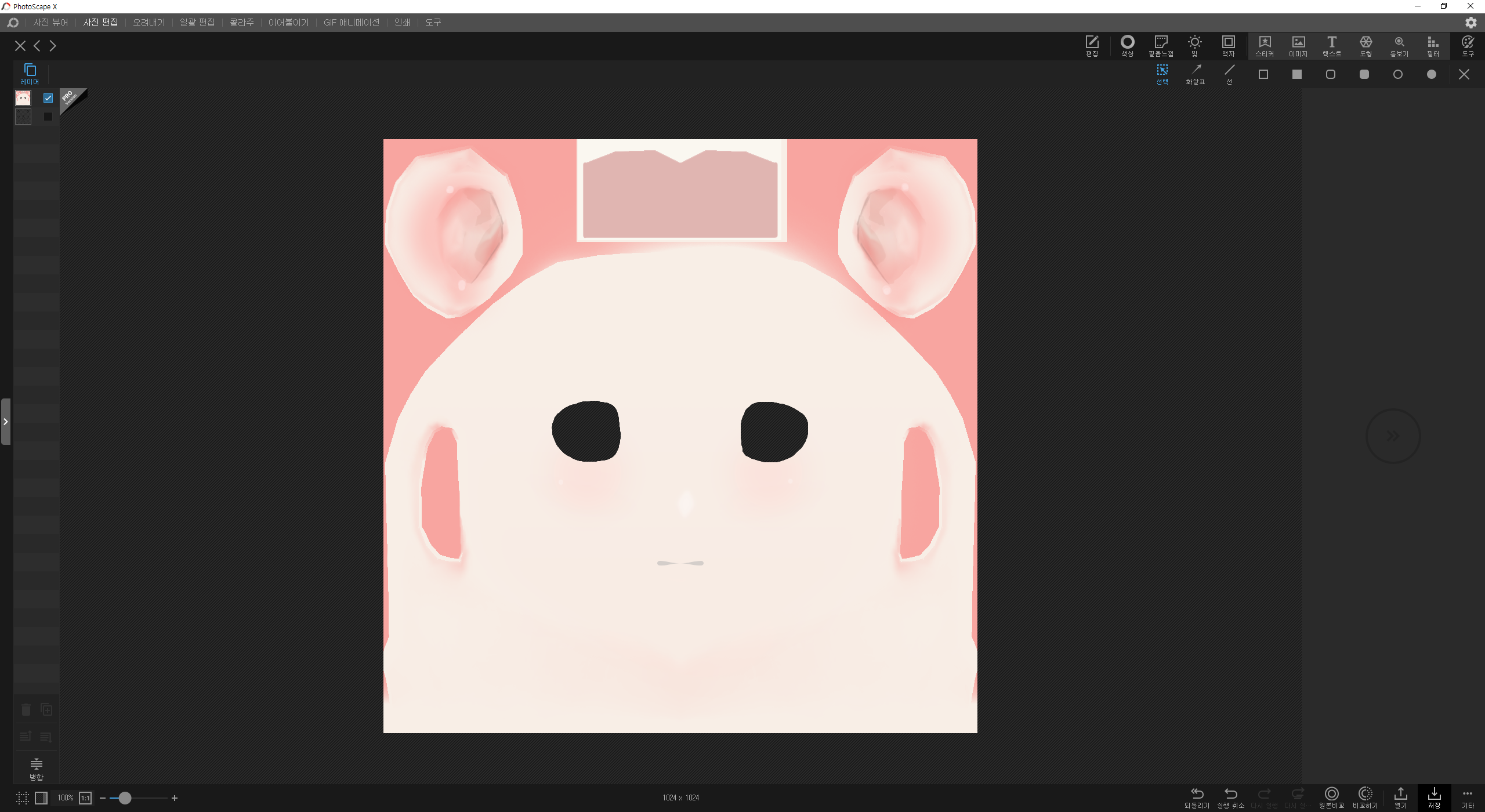Select the 화살표 (Arrow) shape tool
Screen dimensions: 1485x812
[1196, 74]
